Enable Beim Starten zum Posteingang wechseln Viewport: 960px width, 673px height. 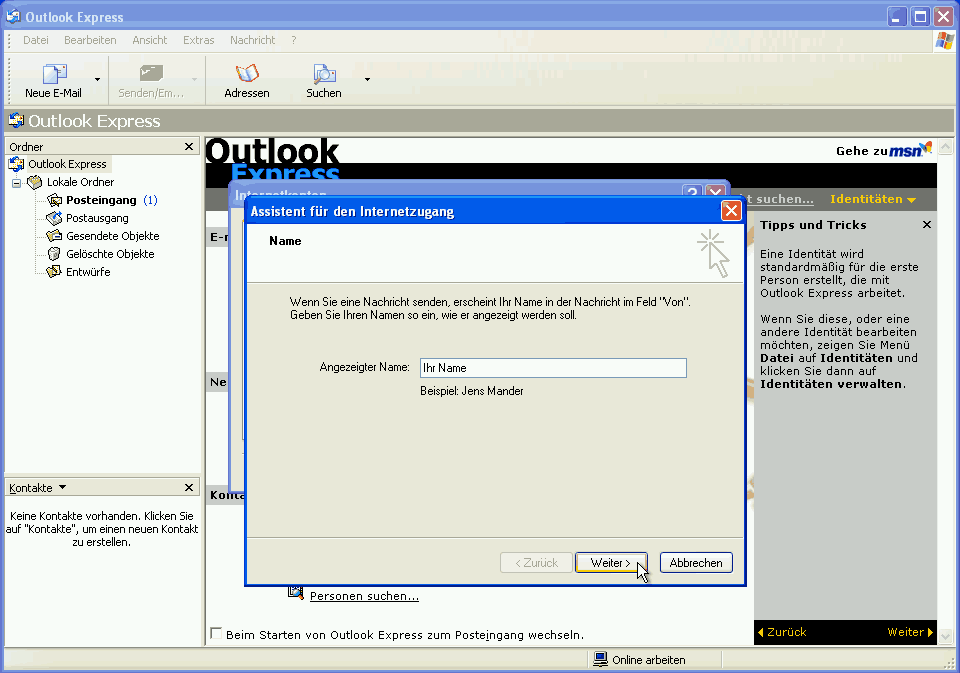[x=215, y=632]
